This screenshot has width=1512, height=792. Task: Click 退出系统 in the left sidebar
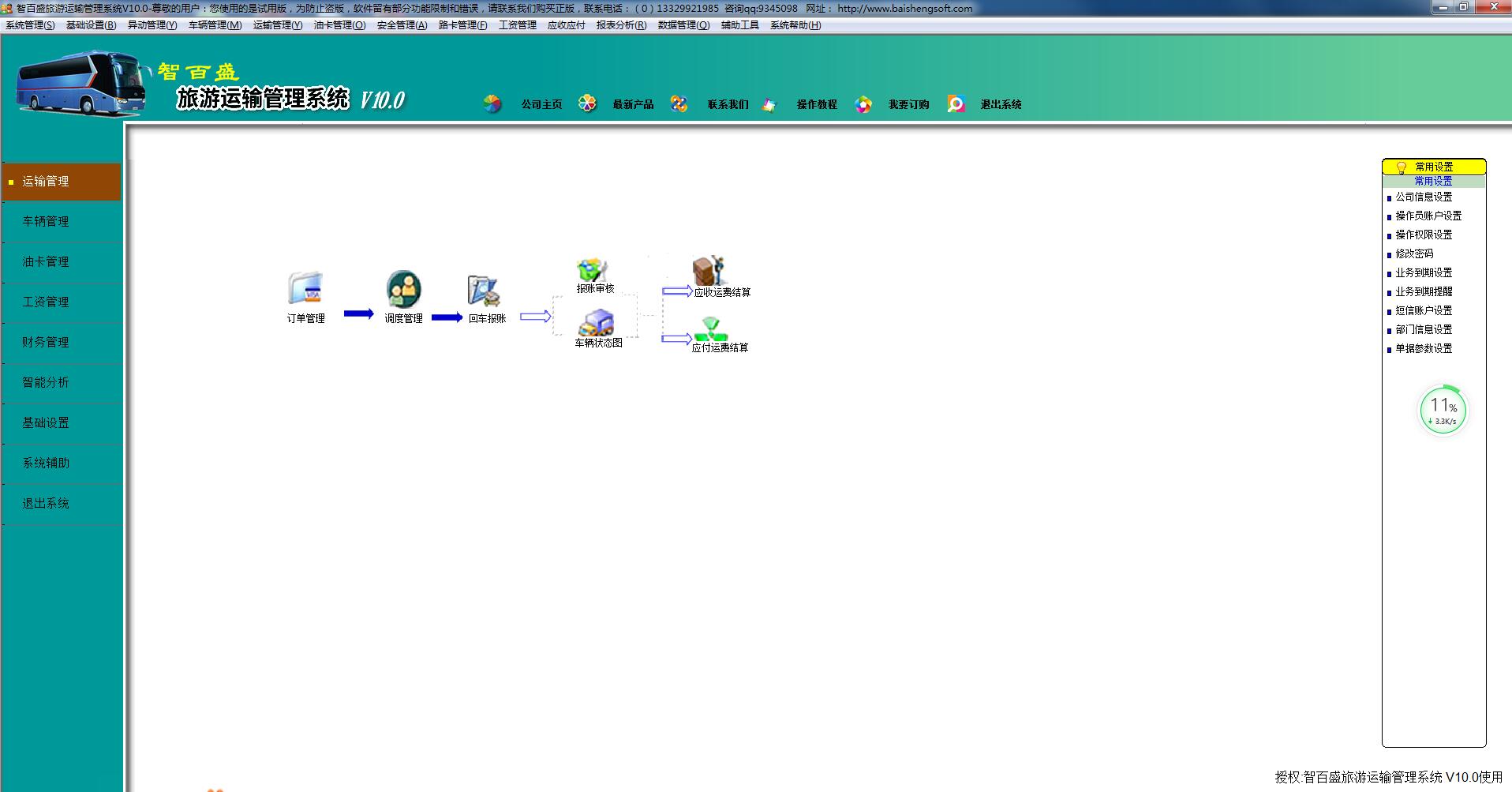(62, 504)
